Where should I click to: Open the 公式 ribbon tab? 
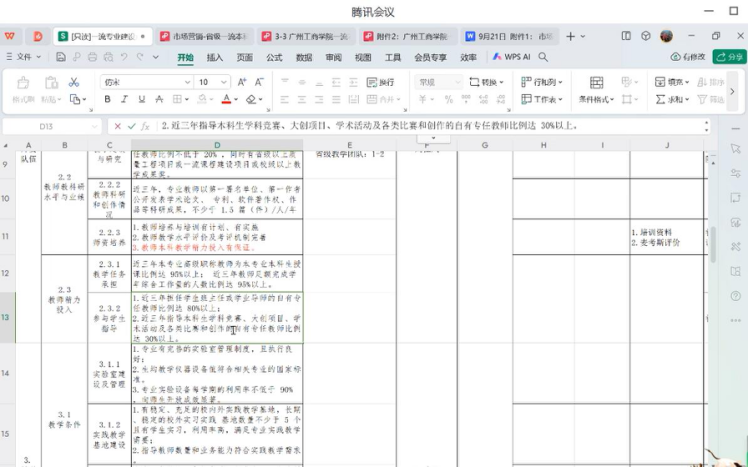(x=274, y=57)
